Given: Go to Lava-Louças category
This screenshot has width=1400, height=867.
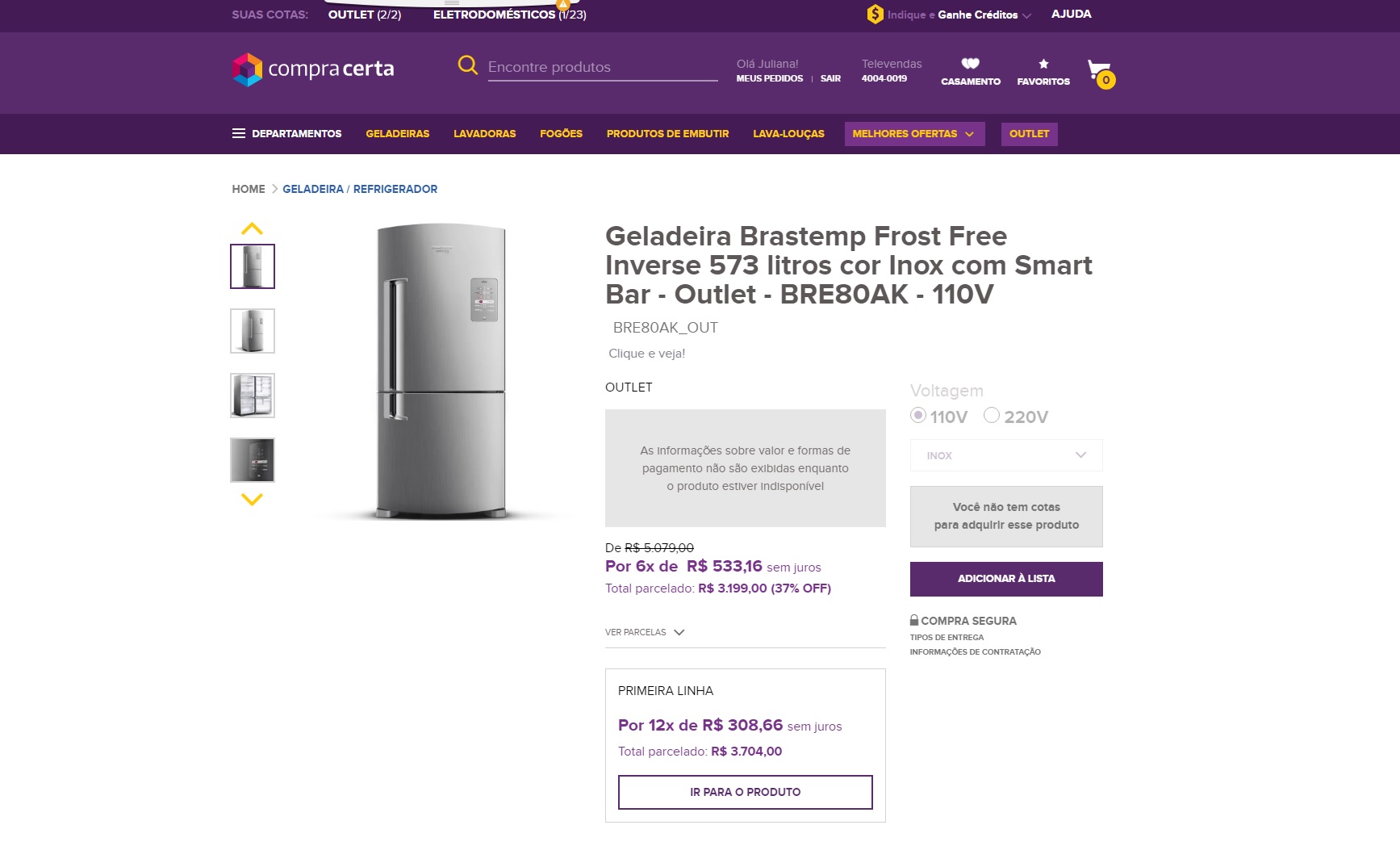Looking at the screenshot, I should coord(788,134).
